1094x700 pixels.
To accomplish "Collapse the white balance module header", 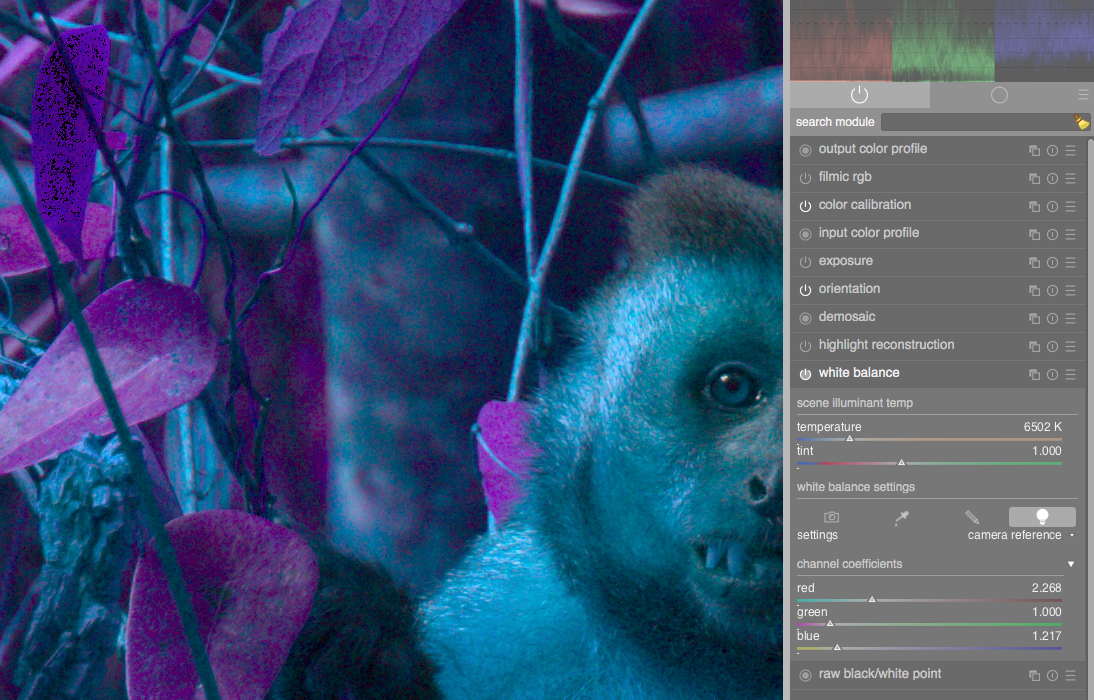I will click(x=859, y=373).
